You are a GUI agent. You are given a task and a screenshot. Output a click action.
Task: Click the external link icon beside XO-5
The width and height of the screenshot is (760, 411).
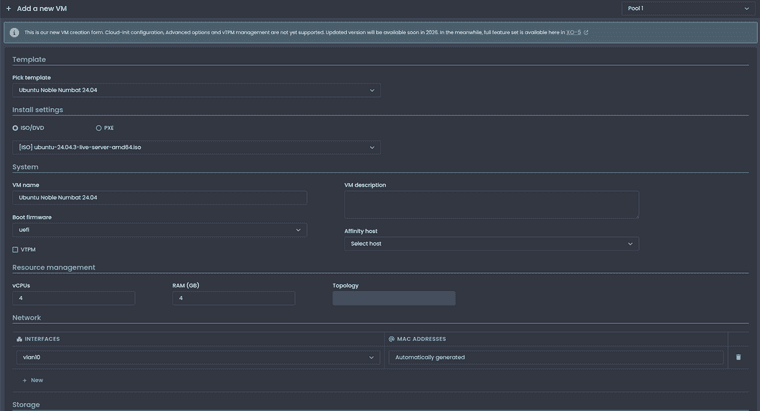[x=586, y=32]
